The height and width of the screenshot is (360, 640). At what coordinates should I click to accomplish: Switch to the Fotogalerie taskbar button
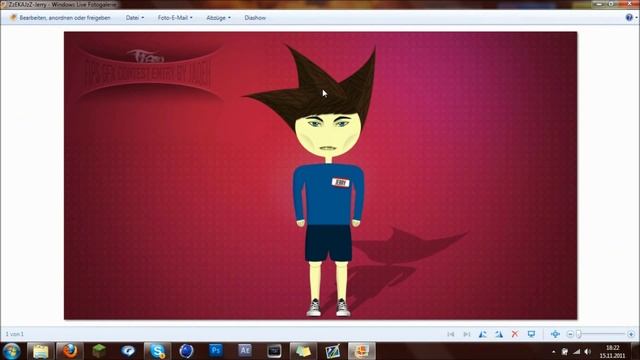point(362,351)
